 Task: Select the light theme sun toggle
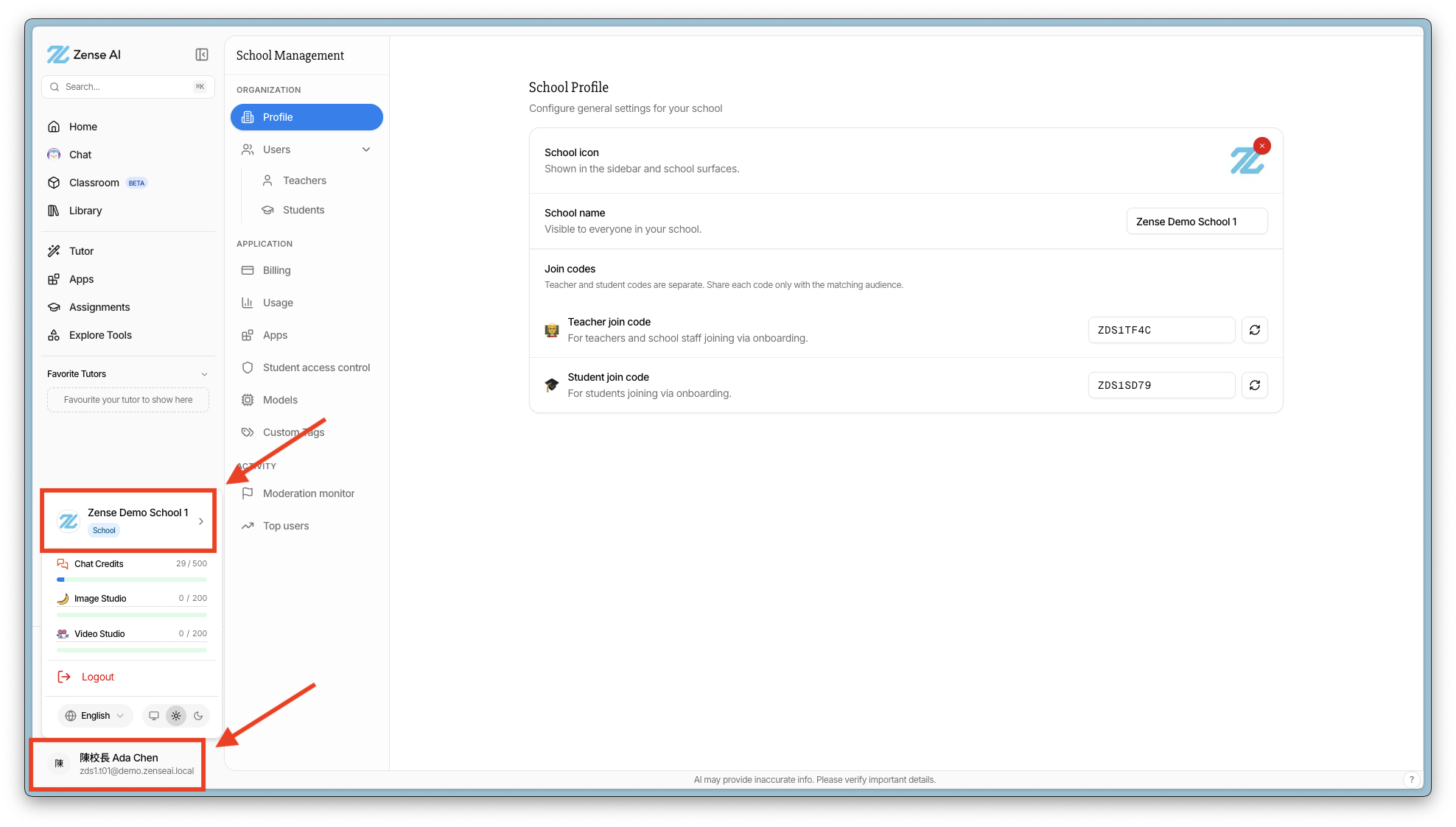[x=176, y=716]
